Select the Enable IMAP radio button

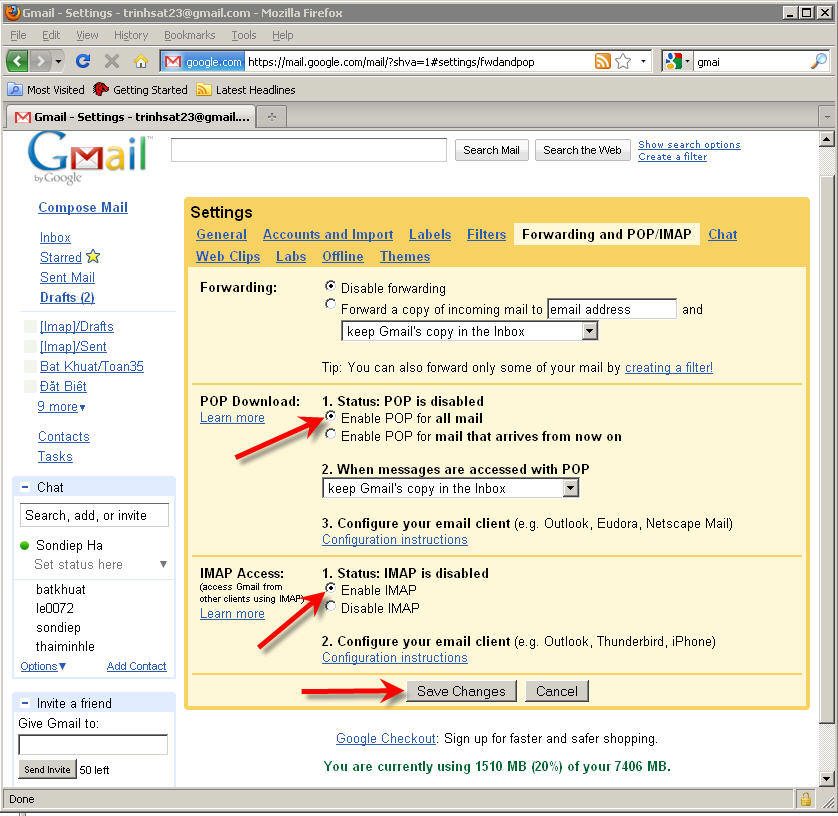[x=330, y=588]
